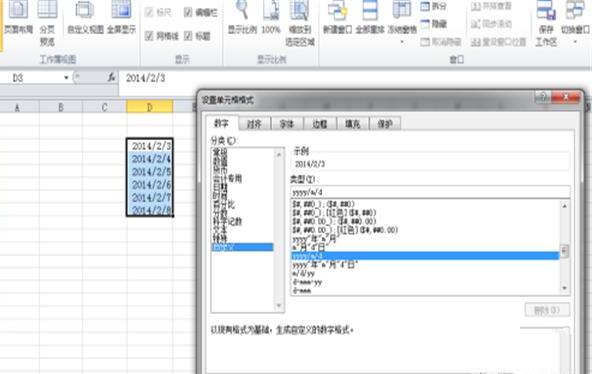Click the dialog Help question-mark button
Image resolution: width=592 pixels, height=374 pixels.
[x=542, y=97]
